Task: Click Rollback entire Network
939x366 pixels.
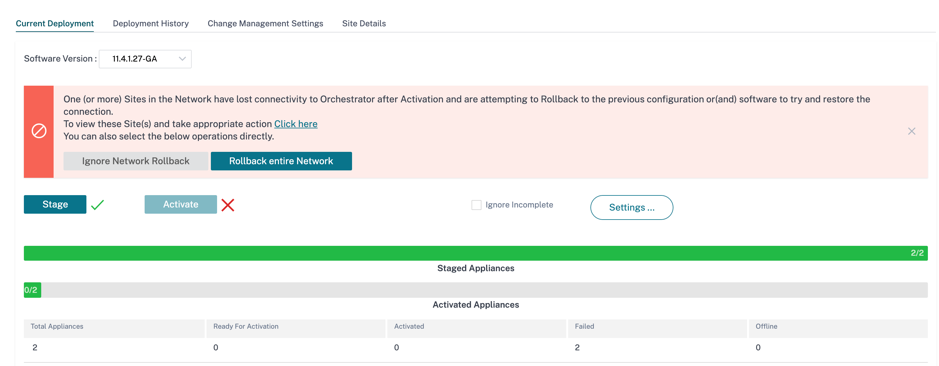Action: (281, 161)
